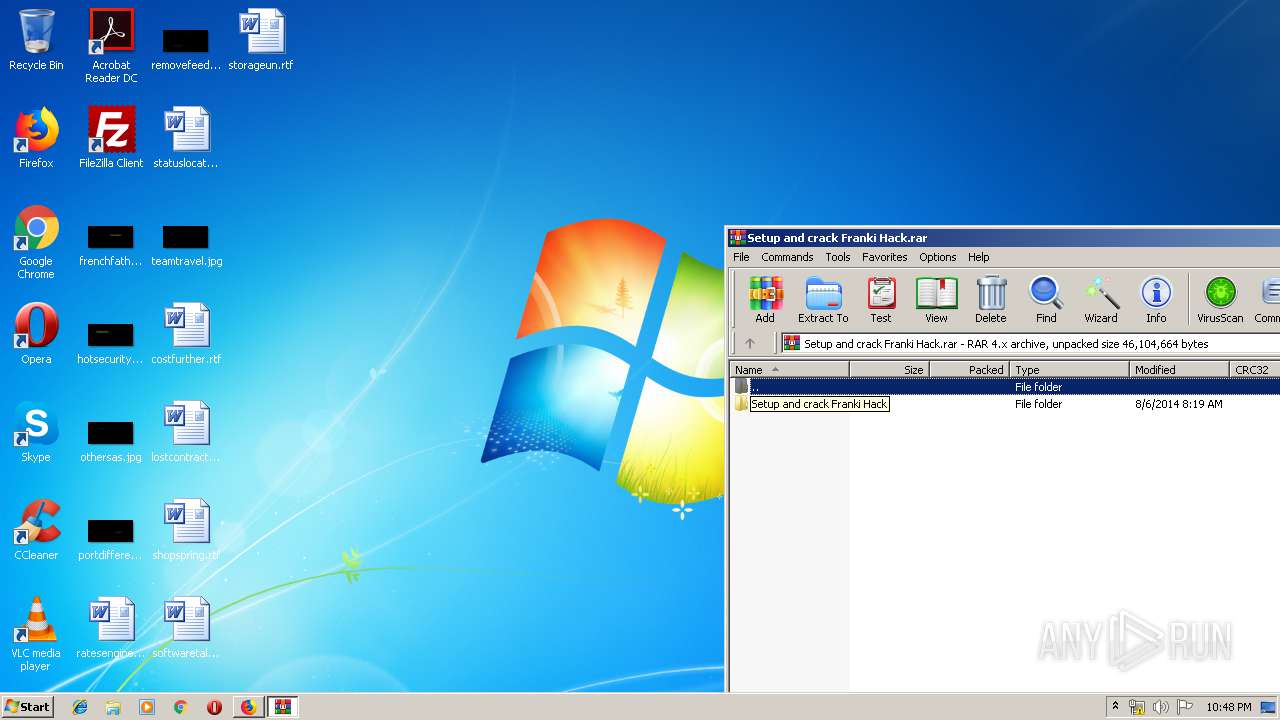Select the costfurther.rtf desktop file

coord(186,334)
